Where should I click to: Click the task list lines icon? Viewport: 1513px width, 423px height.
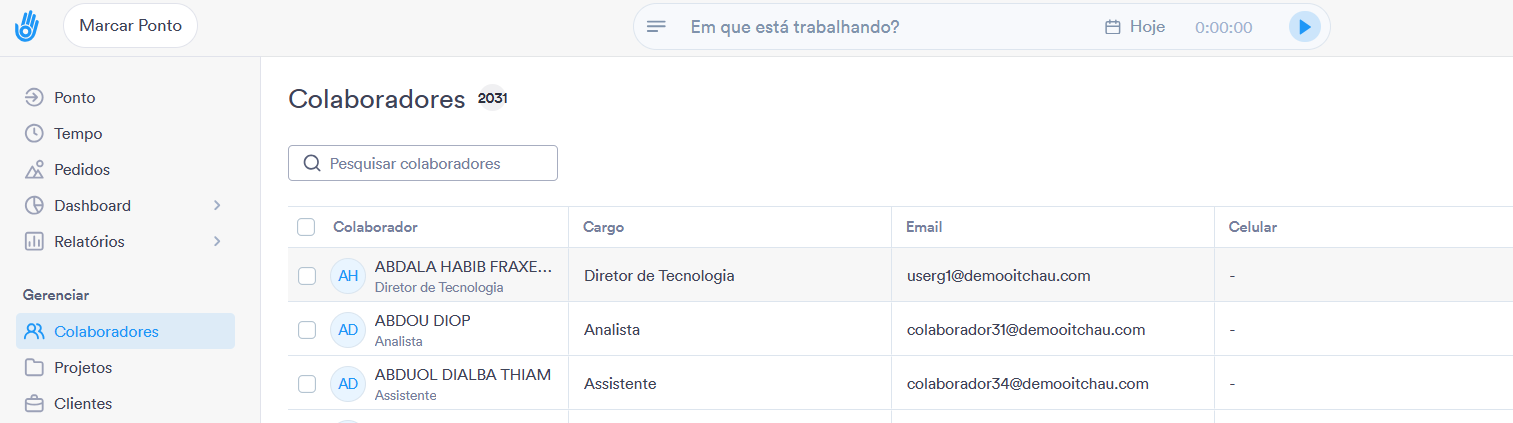656,27
